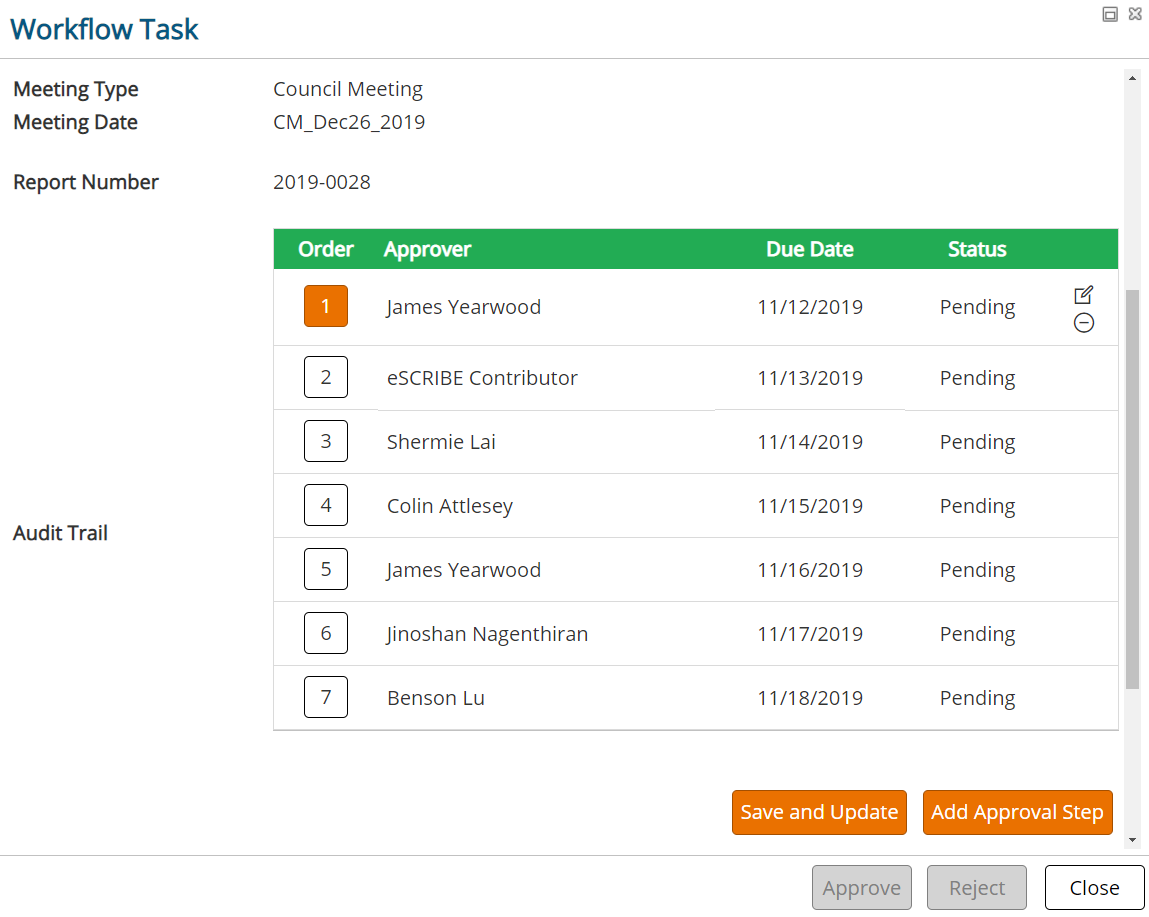
Task: Remove approval step 1 with the minus icon
Action: (x=1084, y=323)
